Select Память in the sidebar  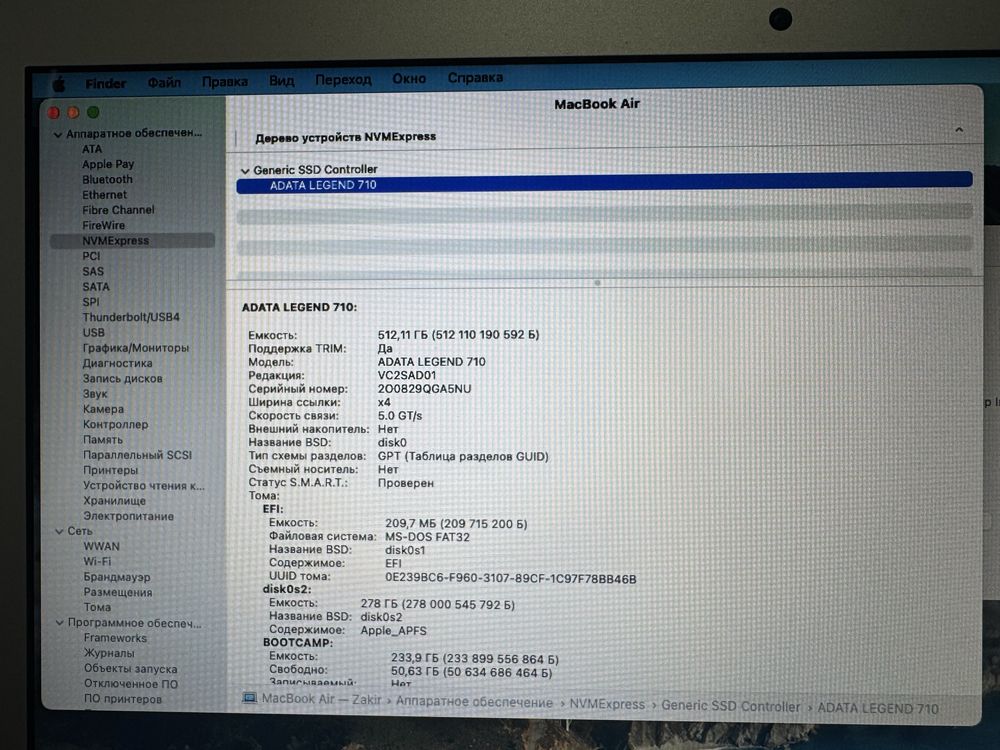click(103, 439)
